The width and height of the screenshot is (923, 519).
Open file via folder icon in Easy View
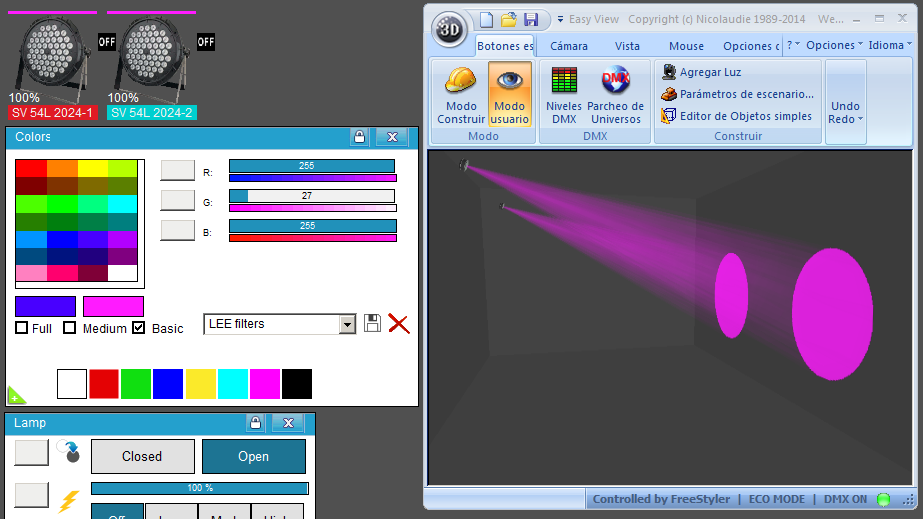click(x=509, y=19)
